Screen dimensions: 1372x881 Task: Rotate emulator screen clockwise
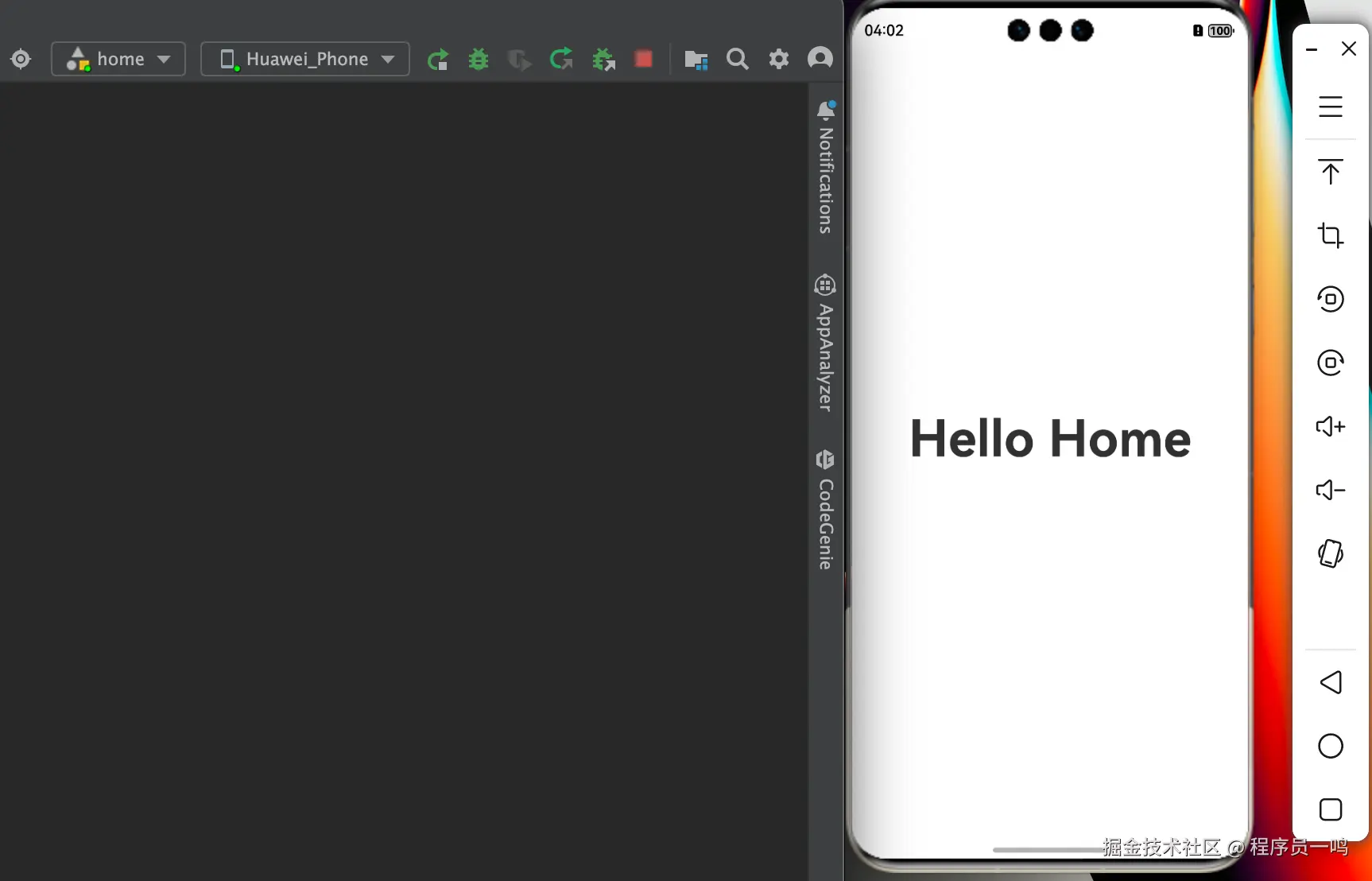1331,363
